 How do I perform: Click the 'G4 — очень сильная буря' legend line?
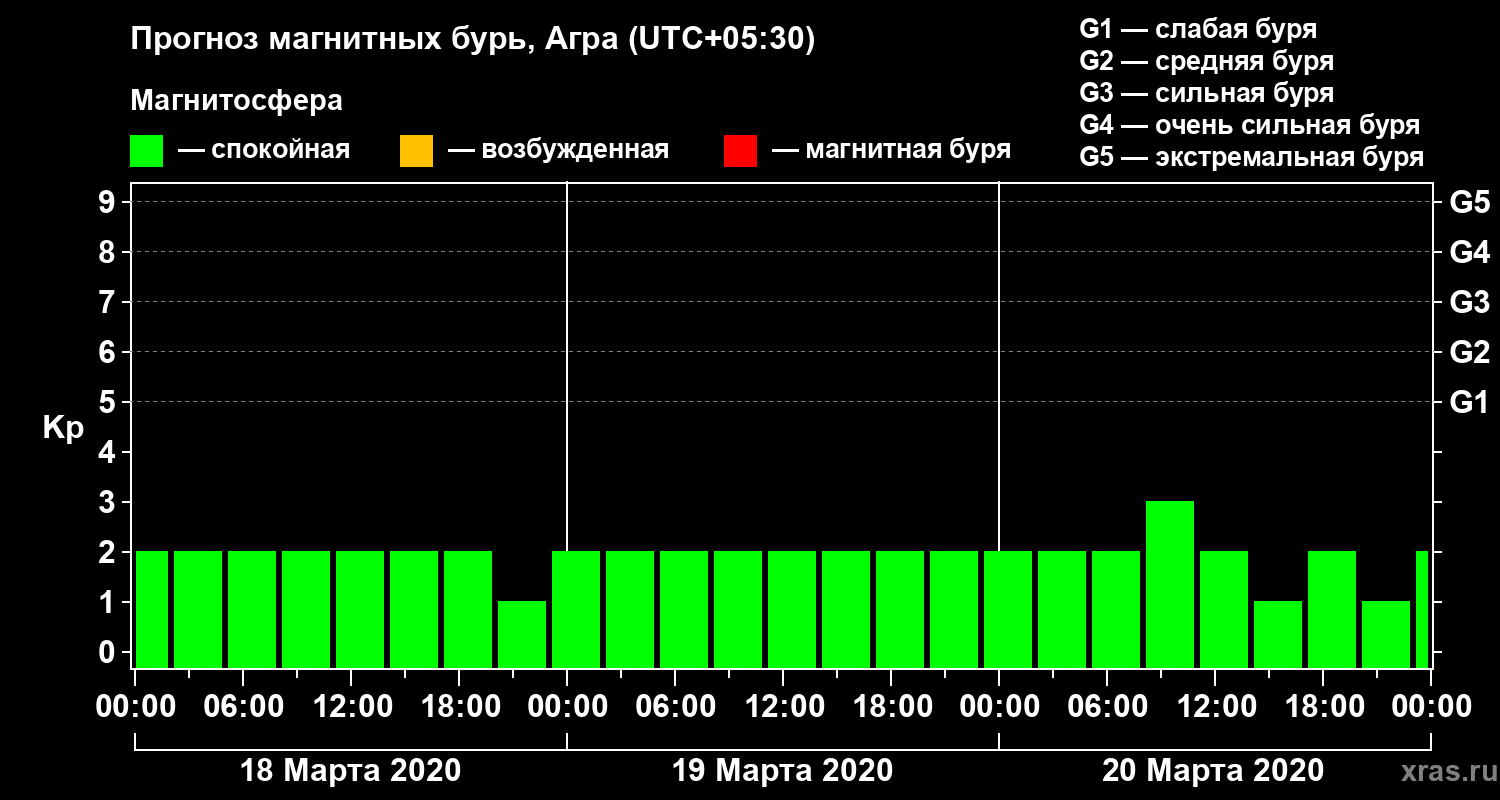coord(1249,125)
